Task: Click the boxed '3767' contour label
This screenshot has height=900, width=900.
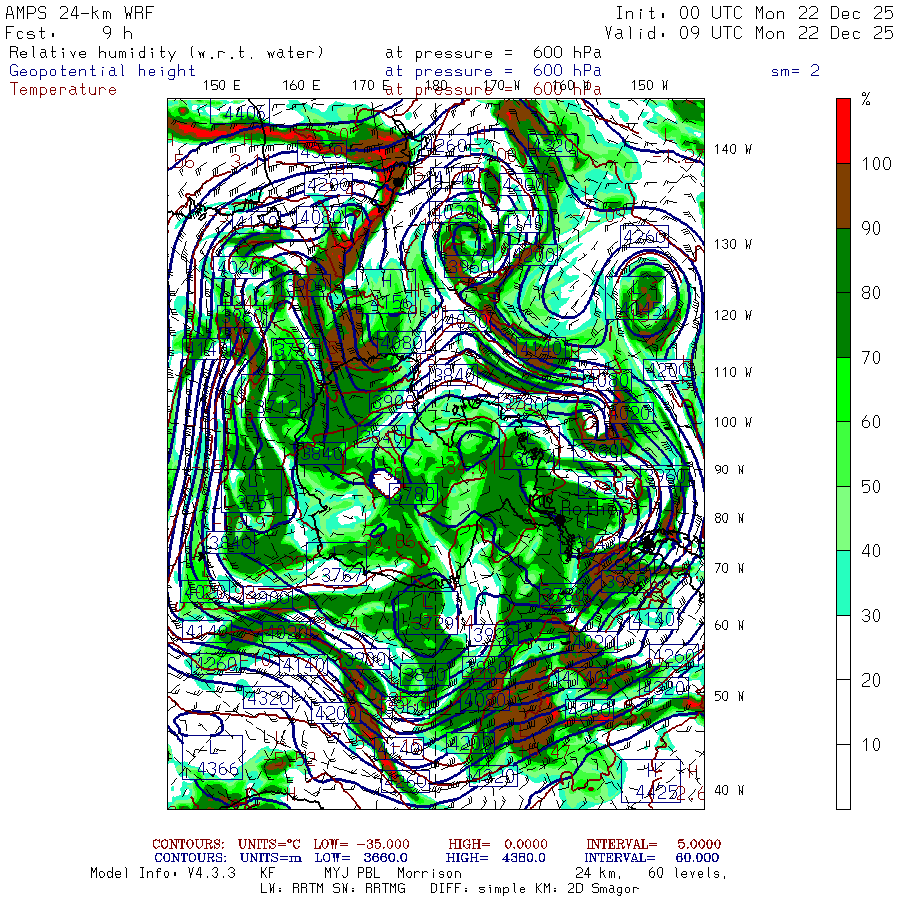Action: (337, 564)
